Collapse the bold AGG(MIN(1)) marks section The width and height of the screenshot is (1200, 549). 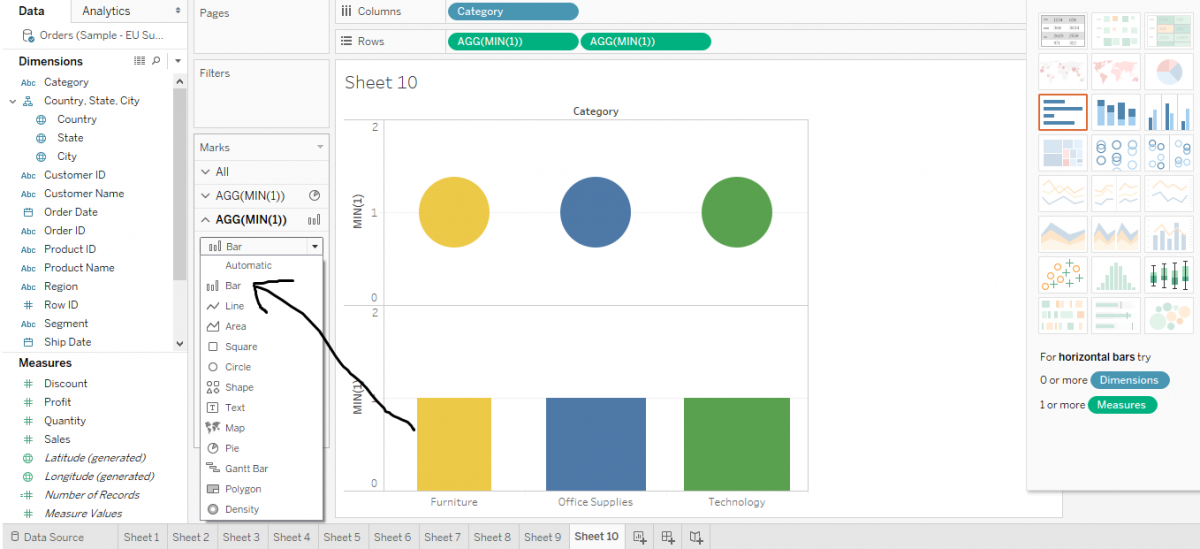tap(206, 220)
